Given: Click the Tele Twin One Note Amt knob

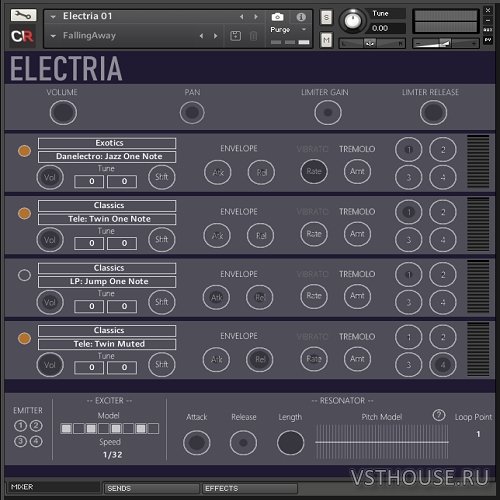Looking at the screenshot, I should click(357, 234).
